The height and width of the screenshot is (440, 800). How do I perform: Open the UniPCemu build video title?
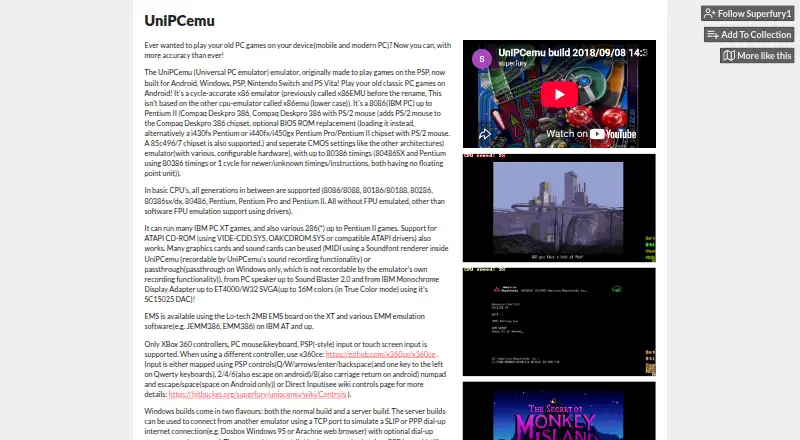tap(573, 53)
